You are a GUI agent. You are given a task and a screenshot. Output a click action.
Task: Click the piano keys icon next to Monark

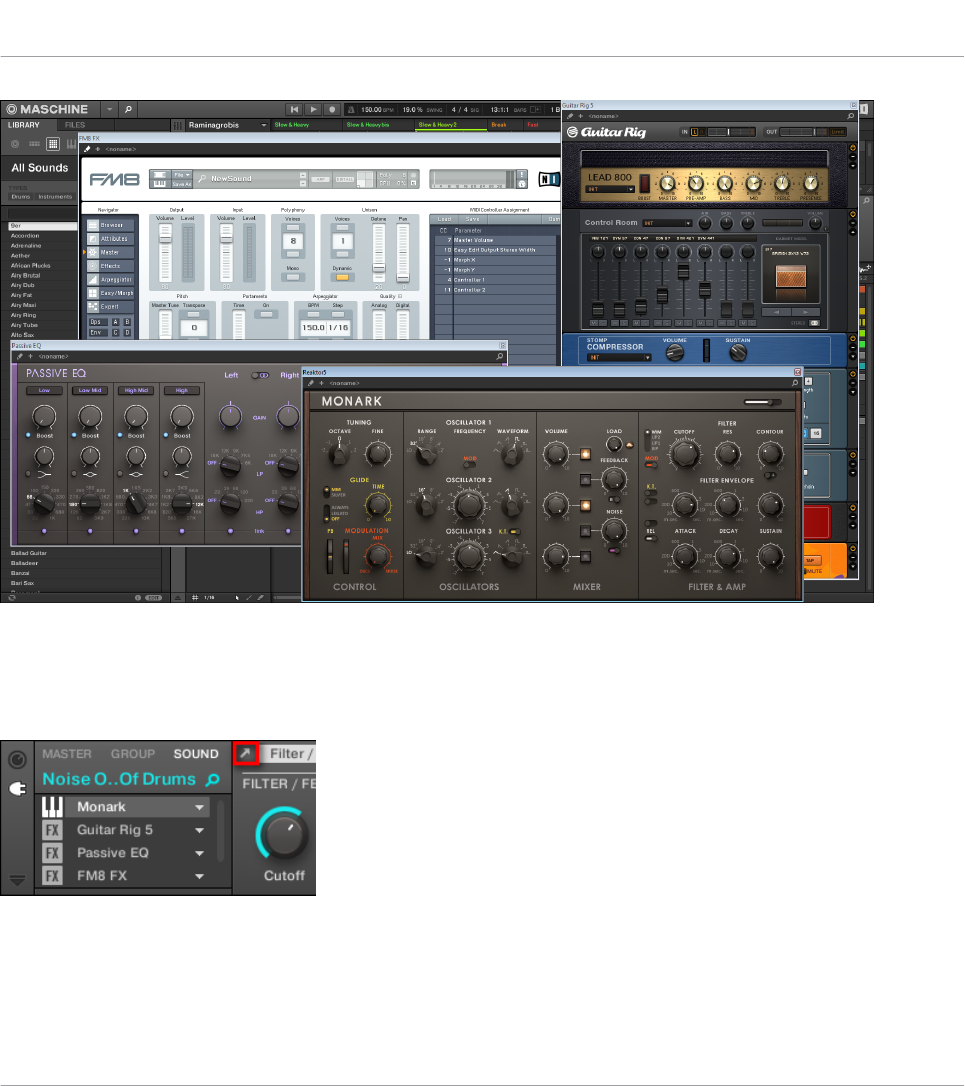click(54, 807)
